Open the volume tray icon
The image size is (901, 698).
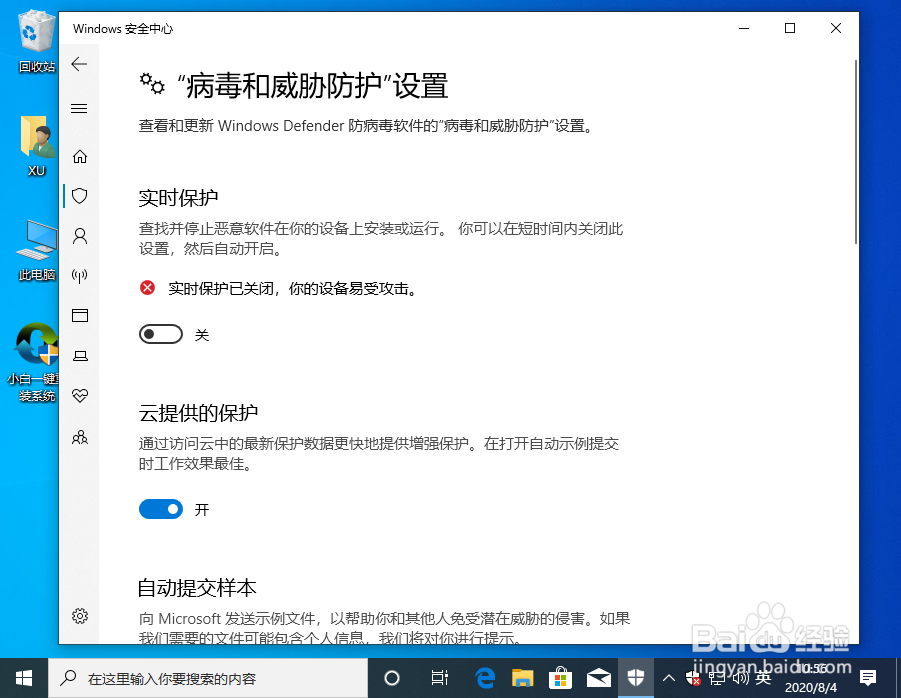click(x=741, y=678)
